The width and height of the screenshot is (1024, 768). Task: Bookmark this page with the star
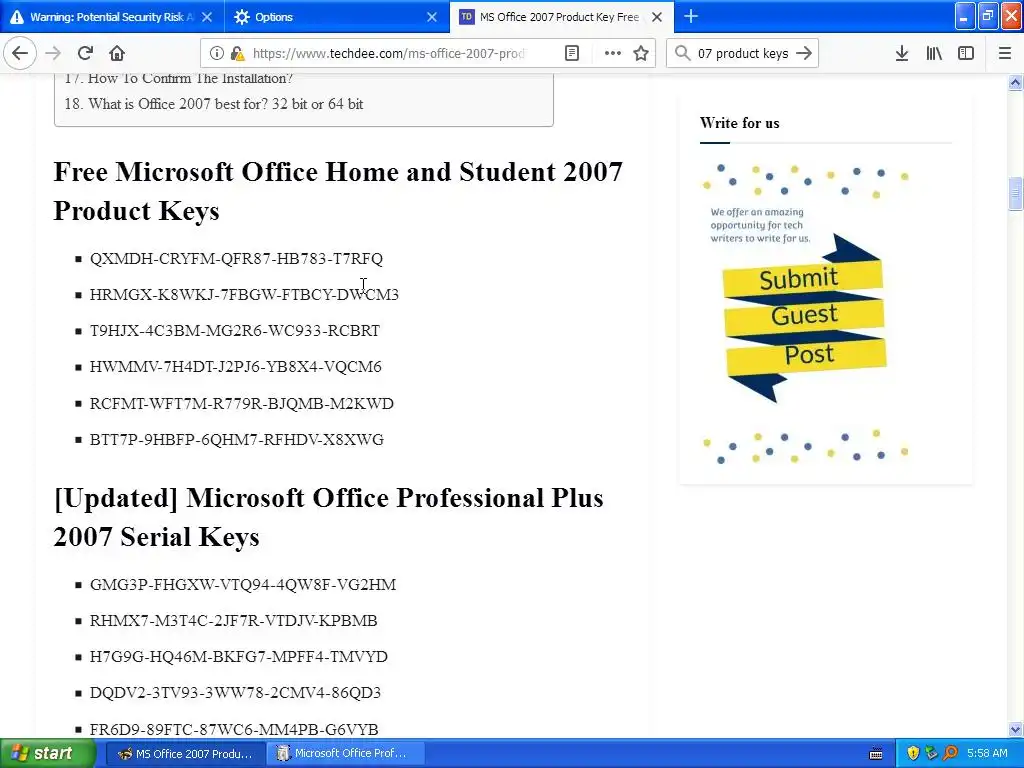click(641, 54)
